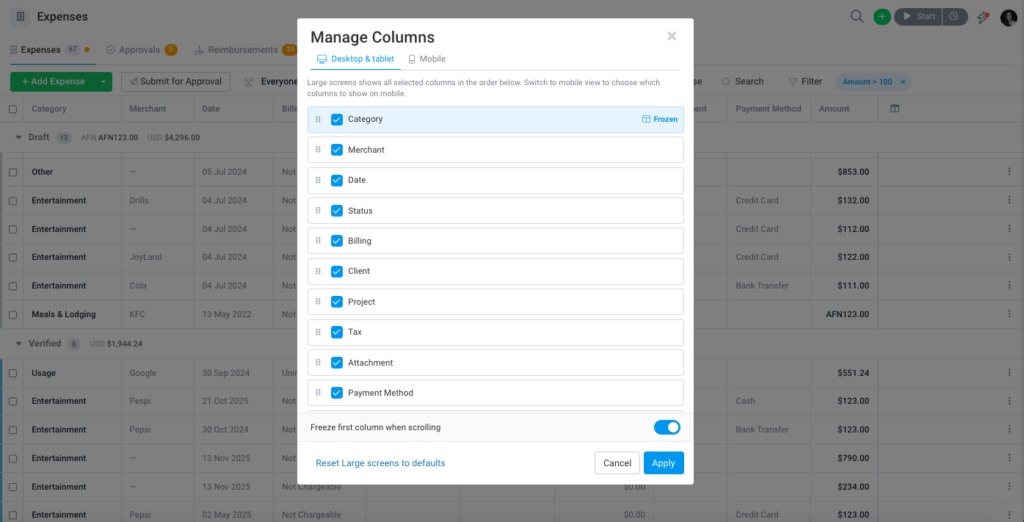This screenshot has width=1024, height=522.
Task: Click the user avatar in top right
Action: 1008,18
